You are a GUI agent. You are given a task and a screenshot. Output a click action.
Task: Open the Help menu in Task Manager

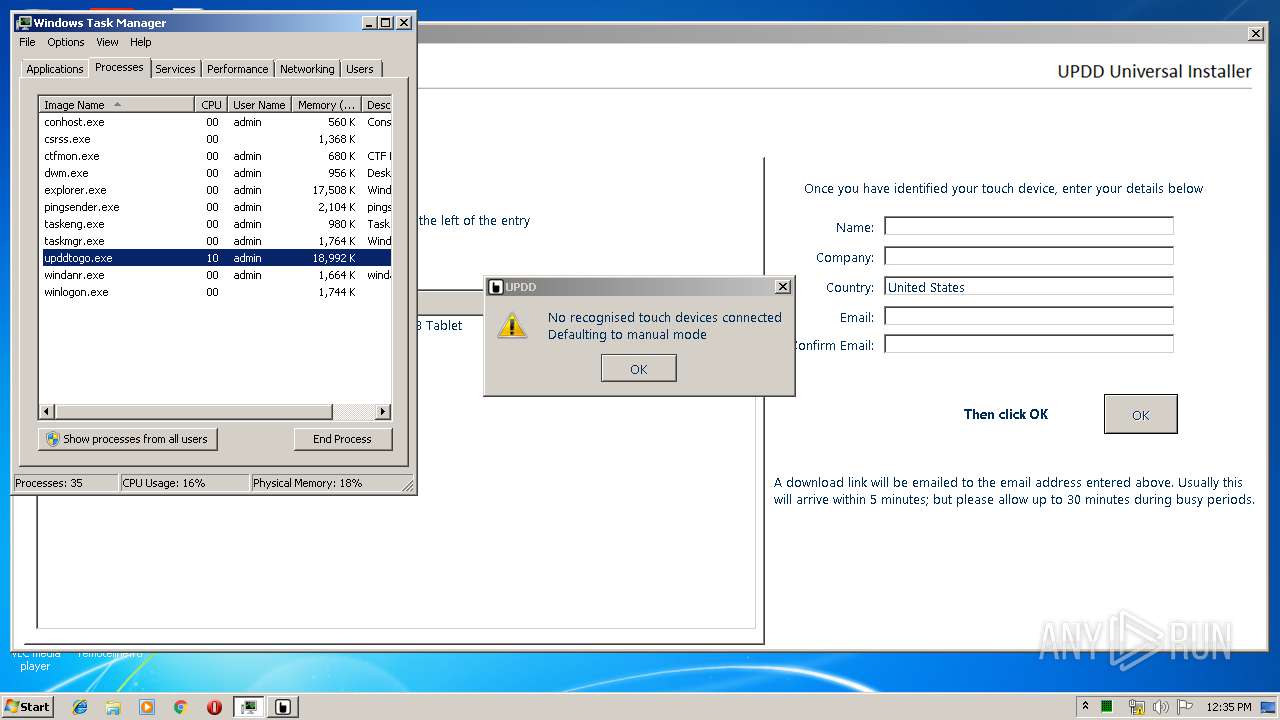click(x=141, y=42)
